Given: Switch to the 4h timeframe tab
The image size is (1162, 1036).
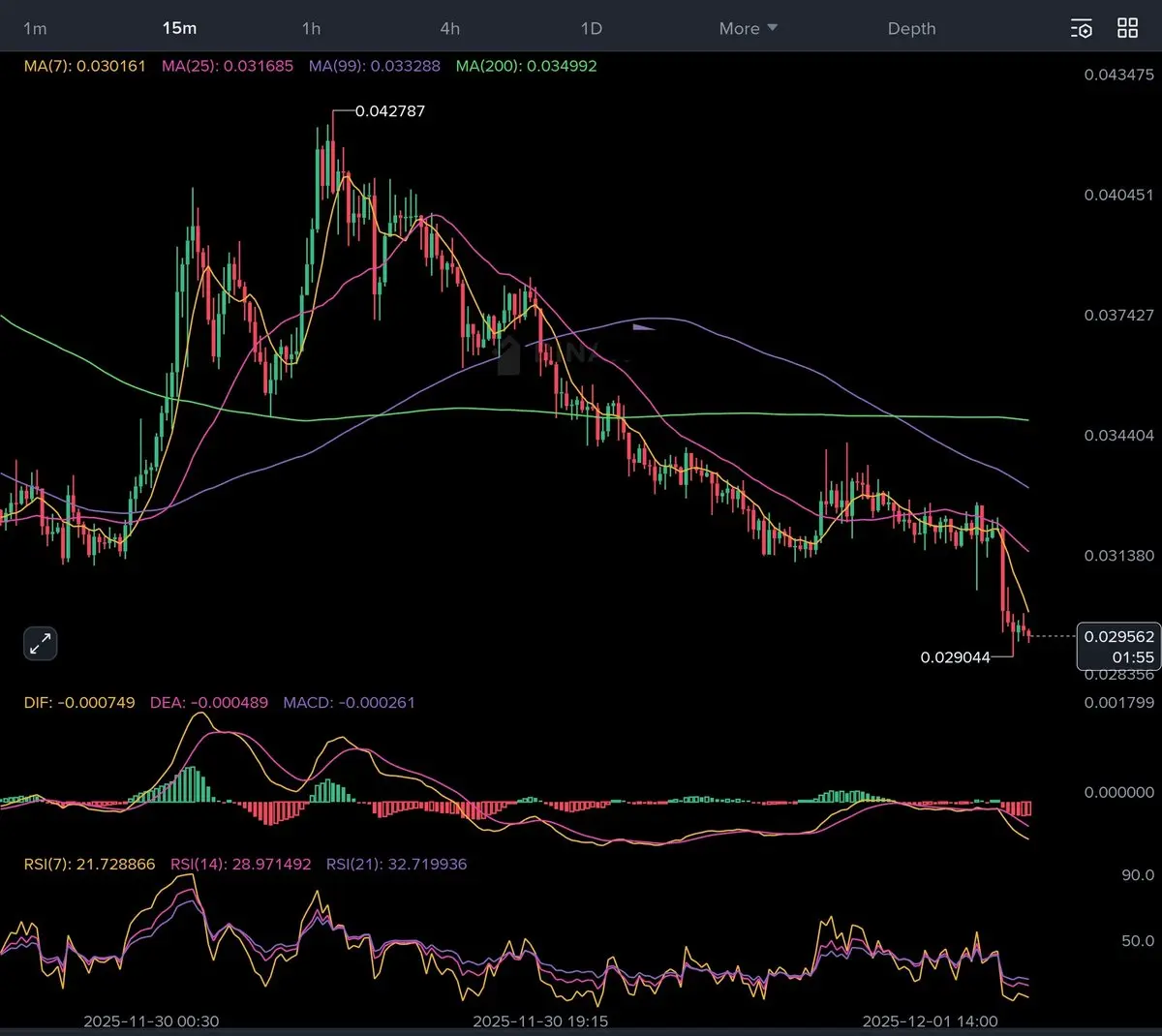Looking at the screenshot, I should pos(450,28).
